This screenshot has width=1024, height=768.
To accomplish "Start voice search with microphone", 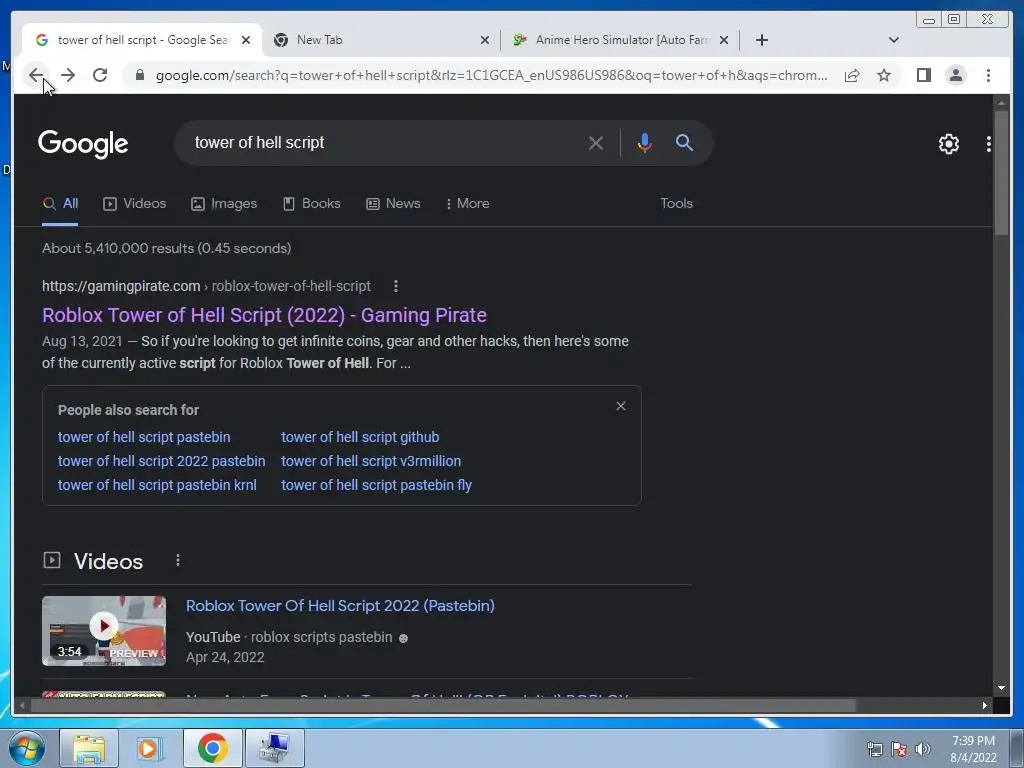I will tap(644, 143).
